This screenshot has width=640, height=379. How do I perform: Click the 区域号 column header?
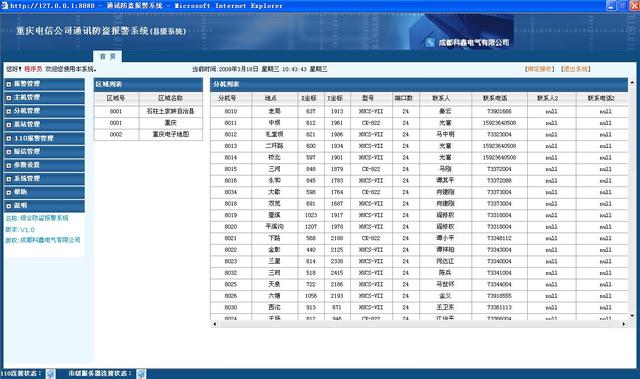tap(116, 98)
